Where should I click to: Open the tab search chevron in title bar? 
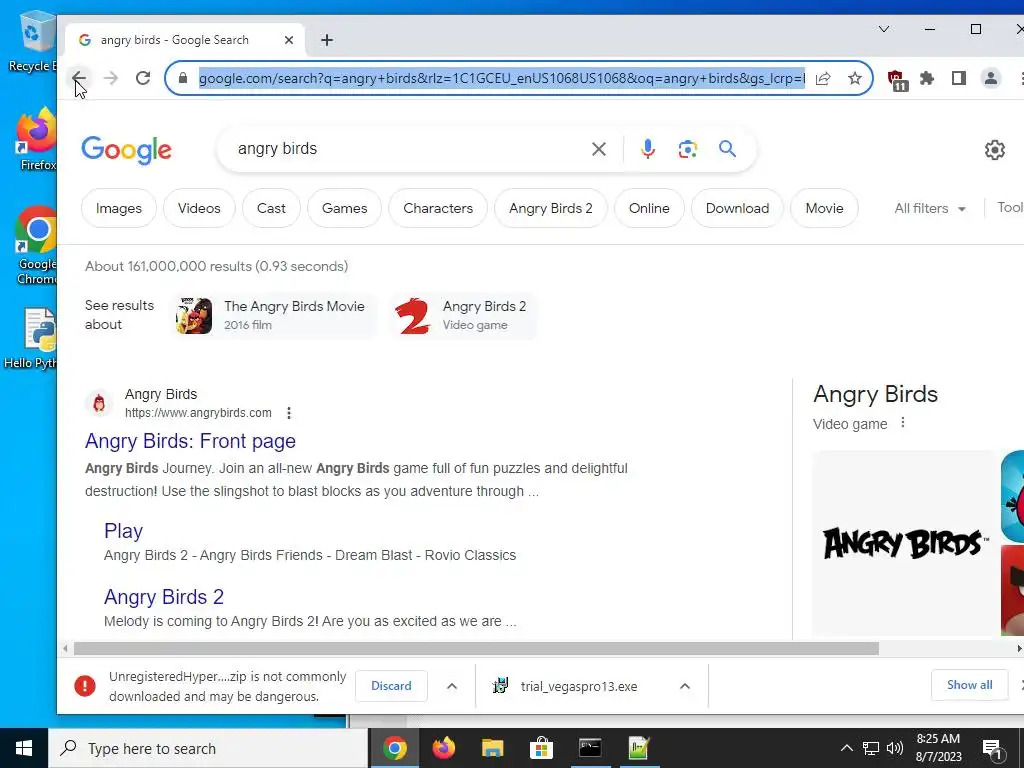click(x=884, y=29)
